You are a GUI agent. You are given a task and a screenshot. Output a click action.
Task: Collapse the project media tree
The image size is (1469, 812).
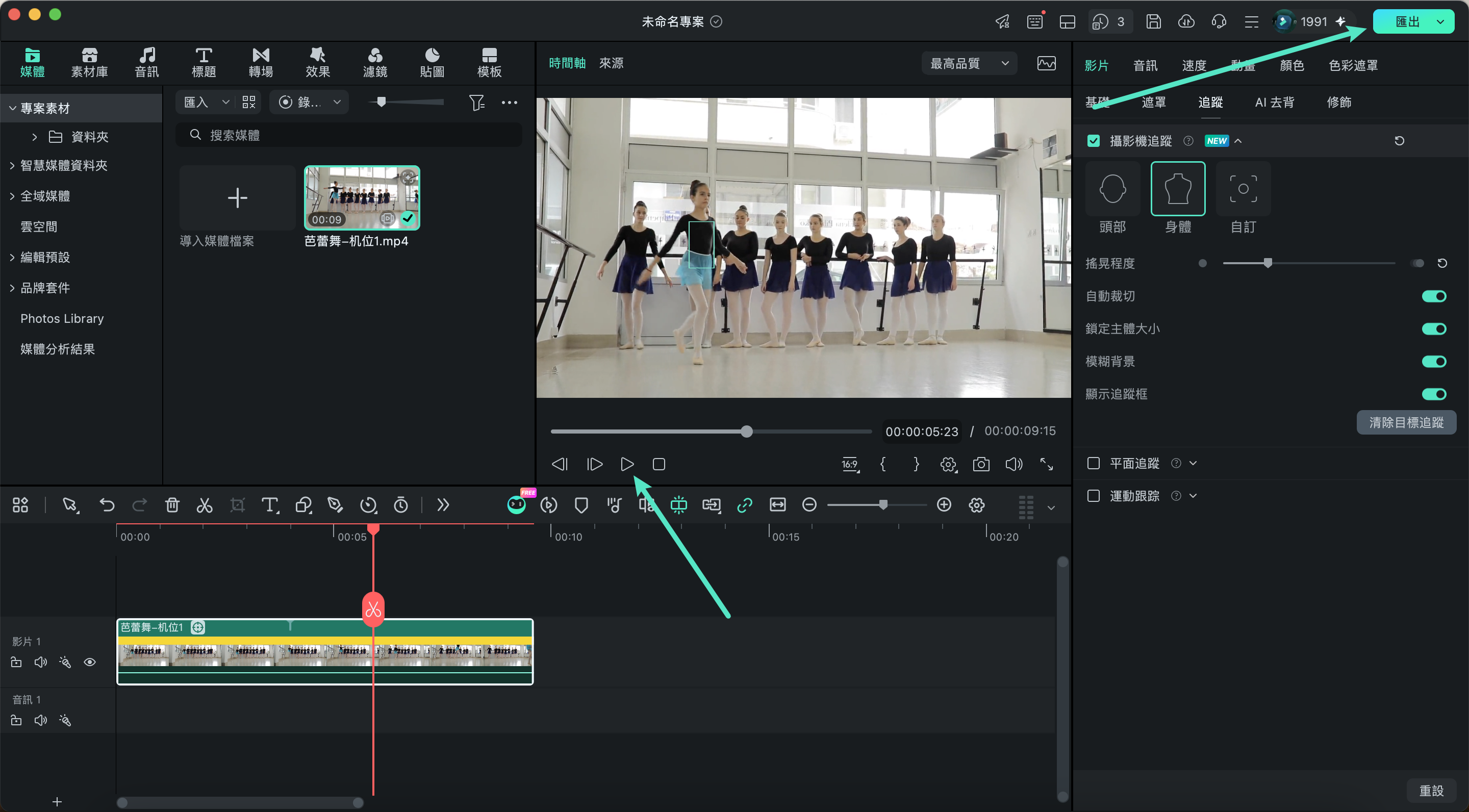tap(12, 108)
